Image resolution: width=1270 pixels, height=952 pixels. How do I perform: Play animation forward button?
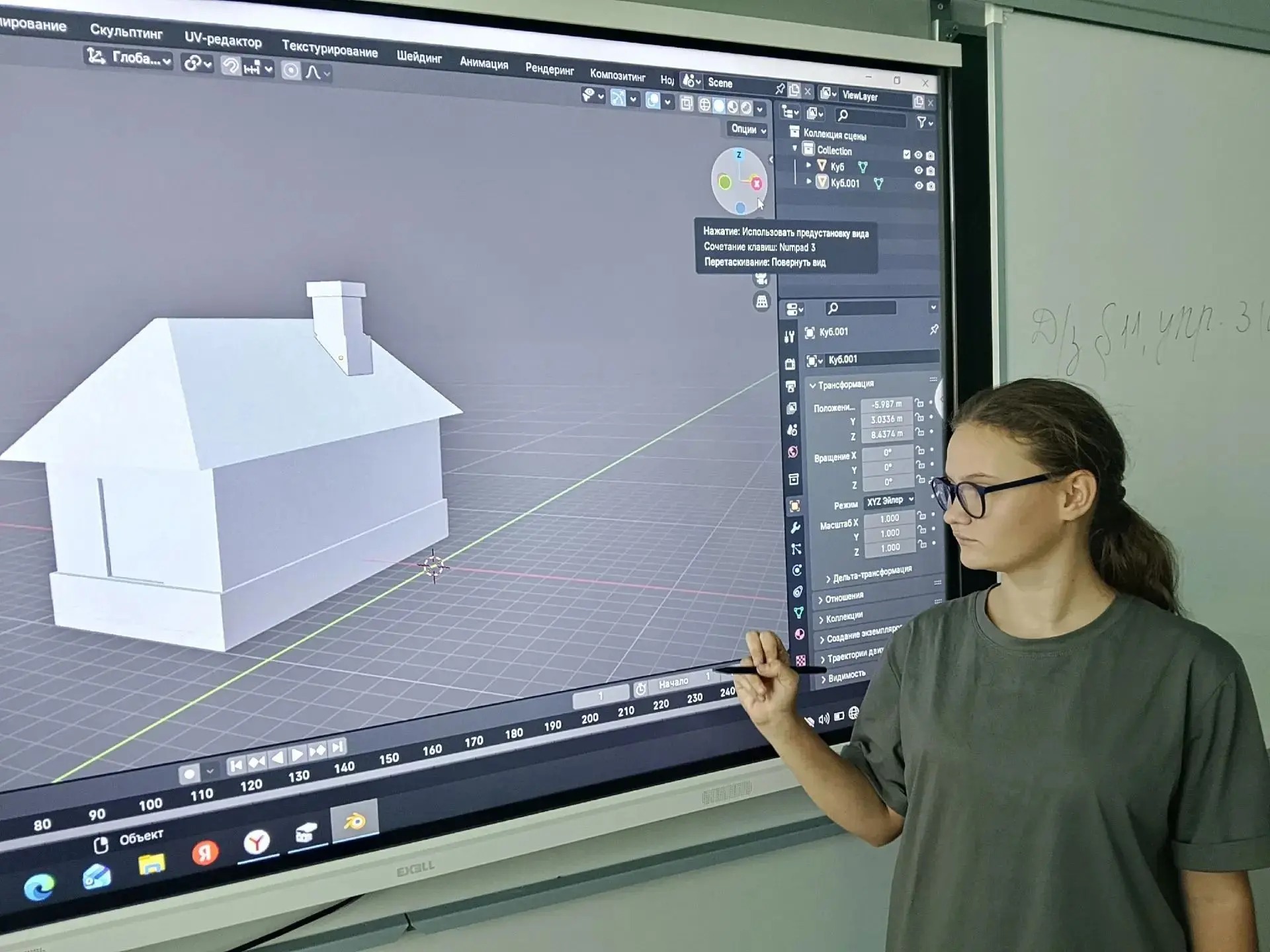click(297, 754)
